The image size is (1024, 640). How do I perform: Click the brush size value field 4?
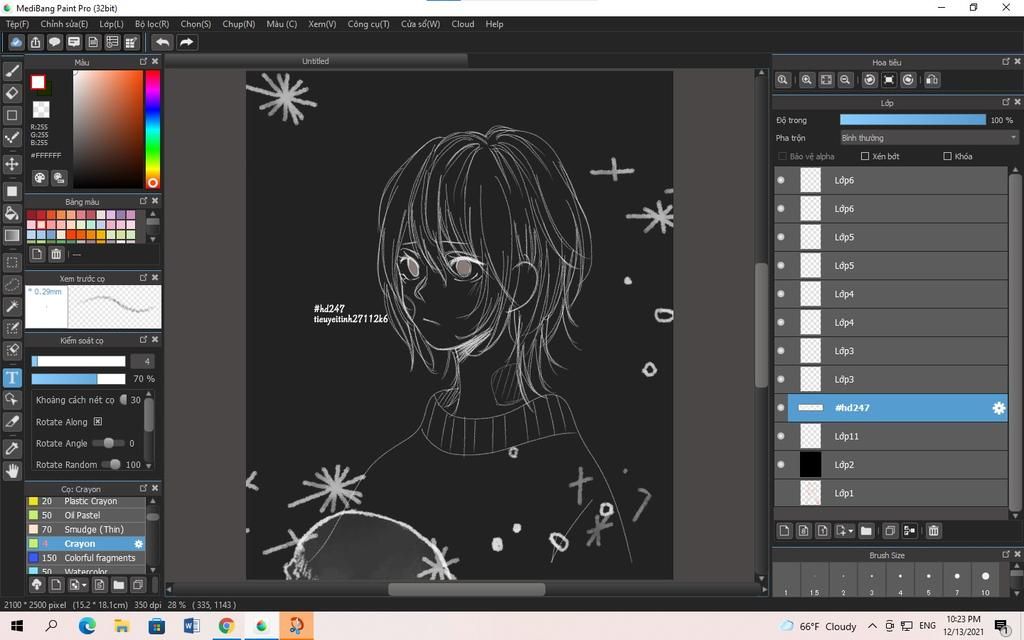coord(142,361)
